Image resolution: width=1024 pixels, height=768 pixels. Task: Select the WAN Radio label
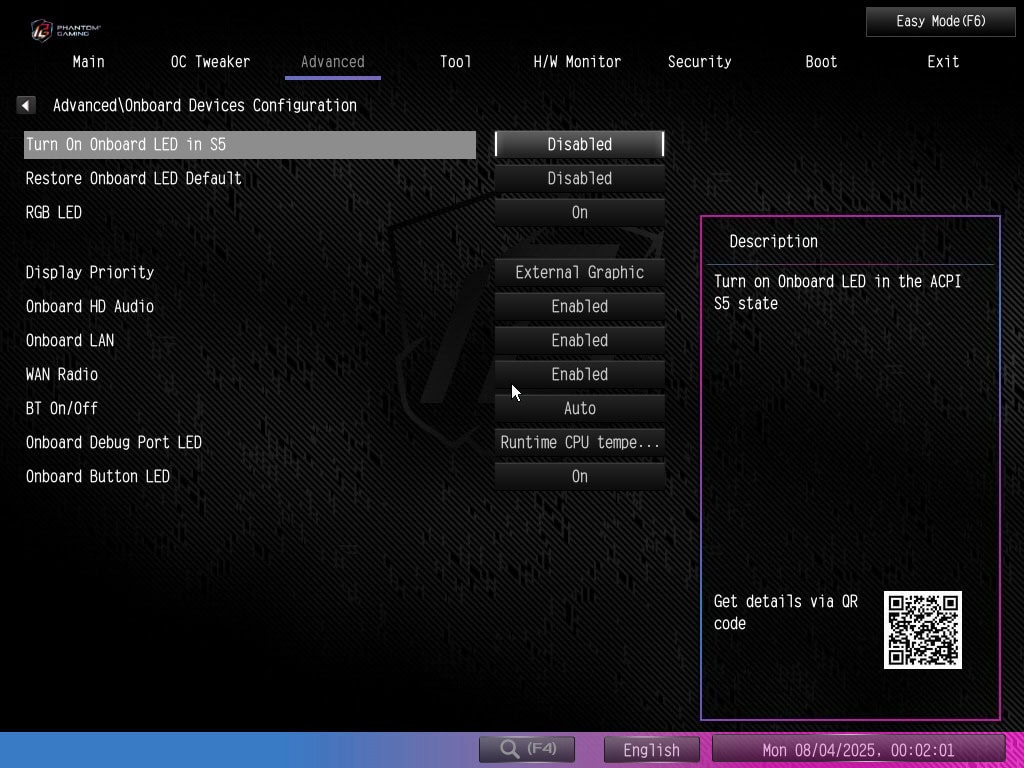coord(61,374)
